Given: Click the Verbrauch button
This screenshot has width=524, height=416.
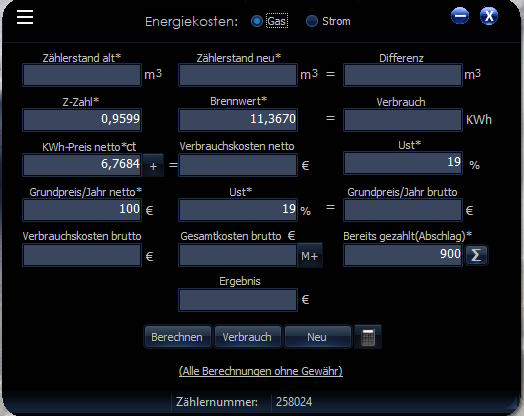Looking at the screenshot, I should coord(247,337).
